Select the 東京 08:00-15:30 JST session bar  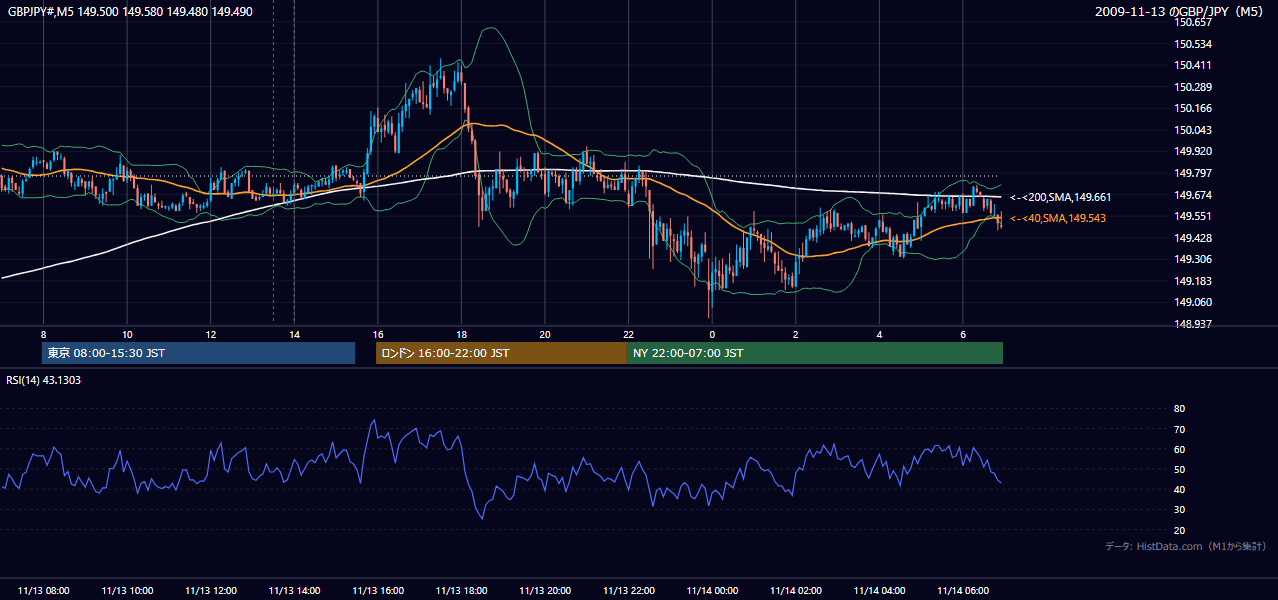[199, 353]
